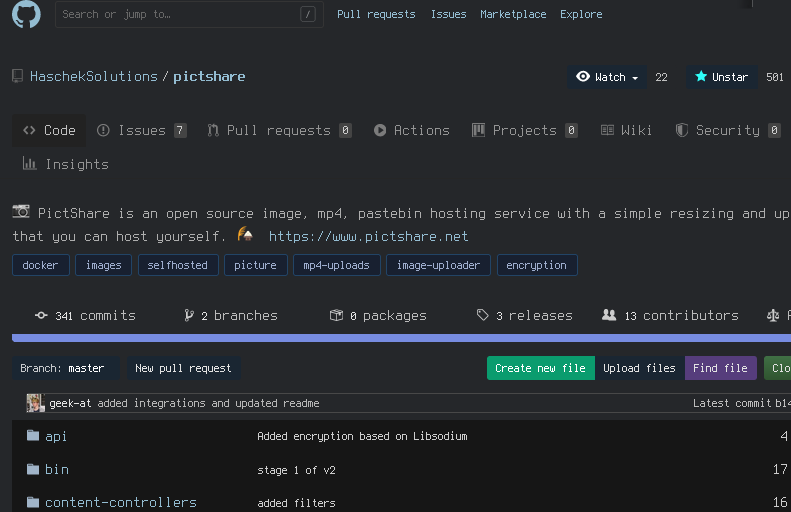Click the docker topic tag
Image resolution: width=791 pixels, height=512 pixels.
pyautogui.click(x=41, y=265)
